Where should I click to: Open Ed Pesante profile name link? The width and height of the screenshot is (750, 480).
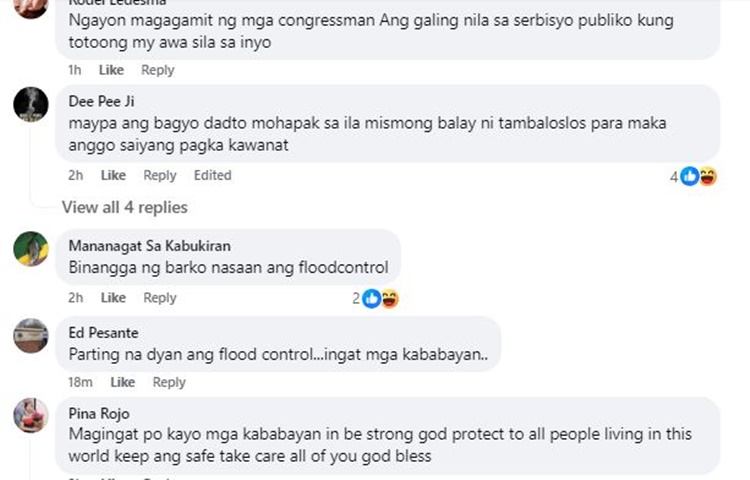(x=103, y=333)
